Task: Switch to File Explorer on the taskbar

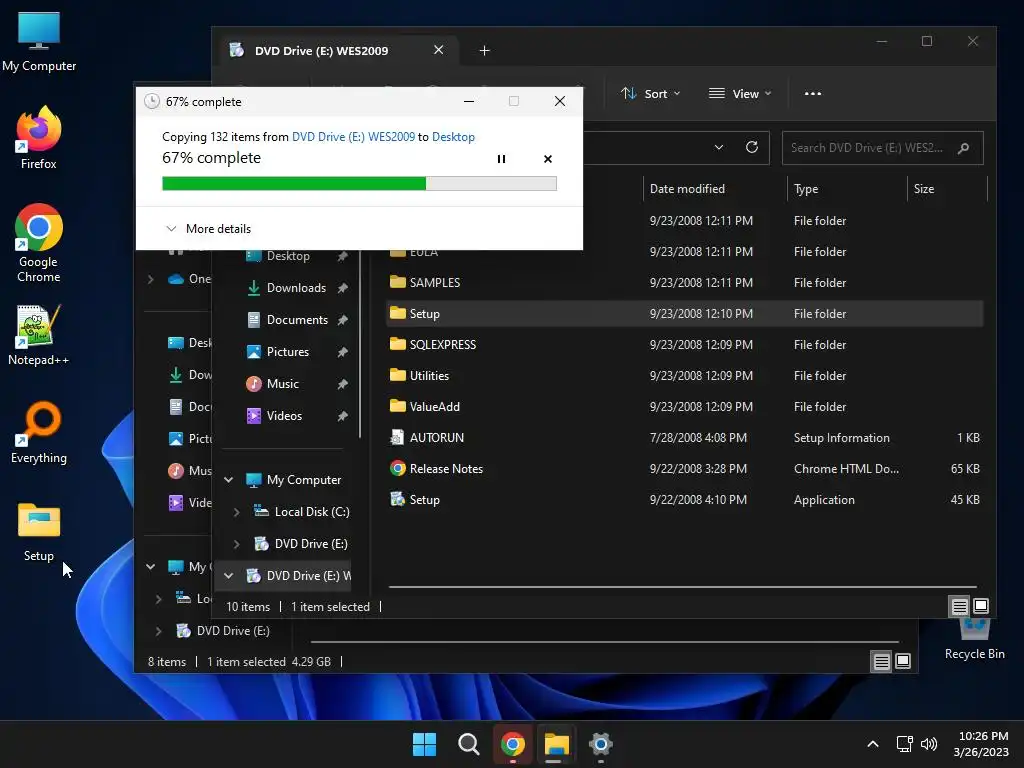Action: point(556,744)
